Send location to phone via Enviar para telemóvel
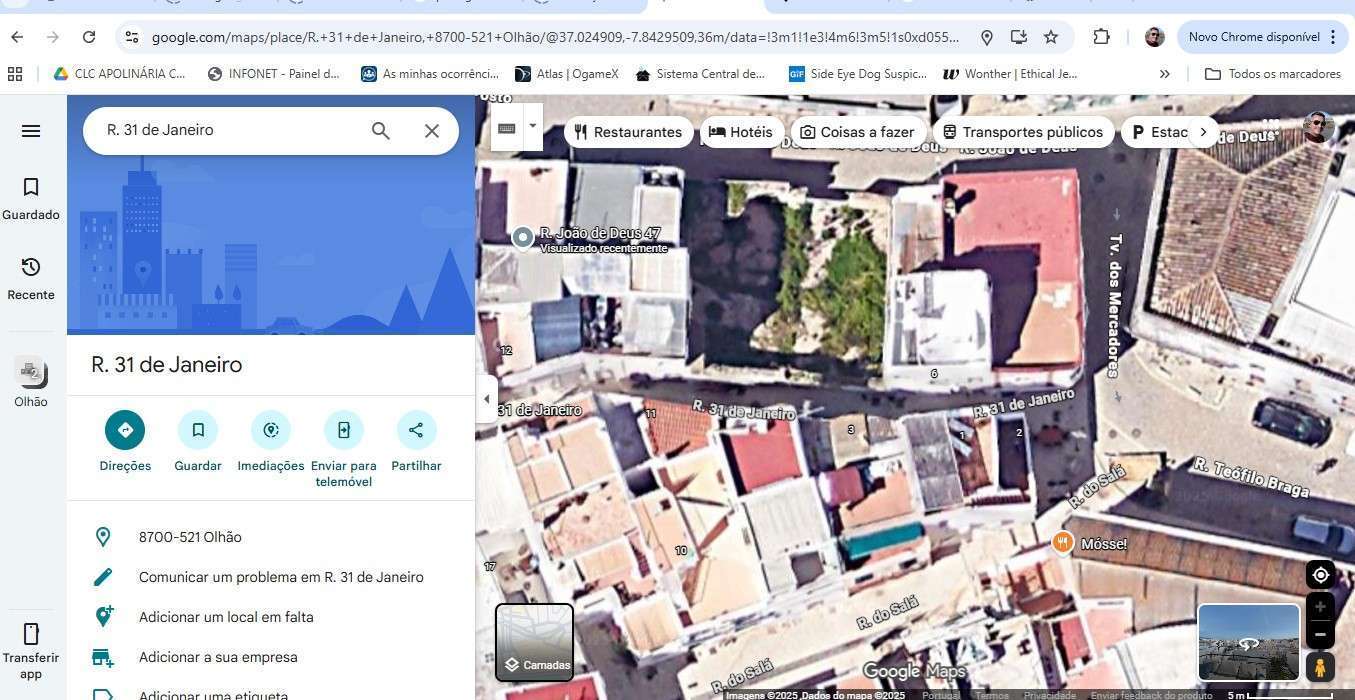This screenshot has height=700, width=1355. coord(343,430)
